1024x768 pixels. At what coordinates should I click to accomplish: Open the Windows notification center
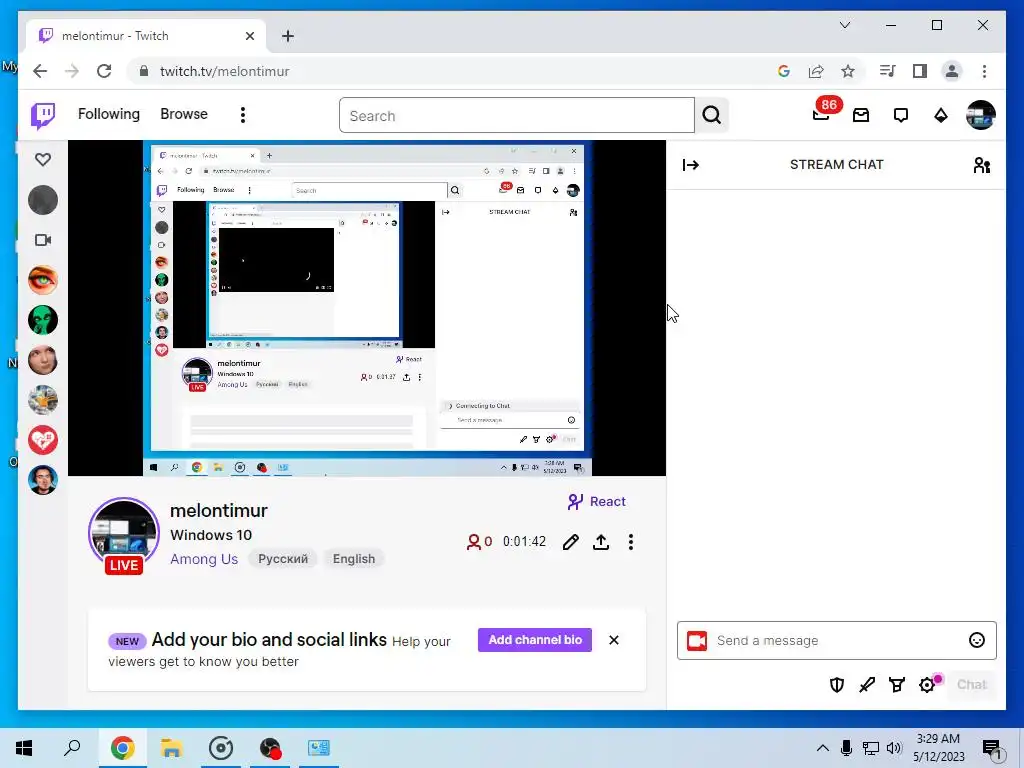tap(992, 749)
